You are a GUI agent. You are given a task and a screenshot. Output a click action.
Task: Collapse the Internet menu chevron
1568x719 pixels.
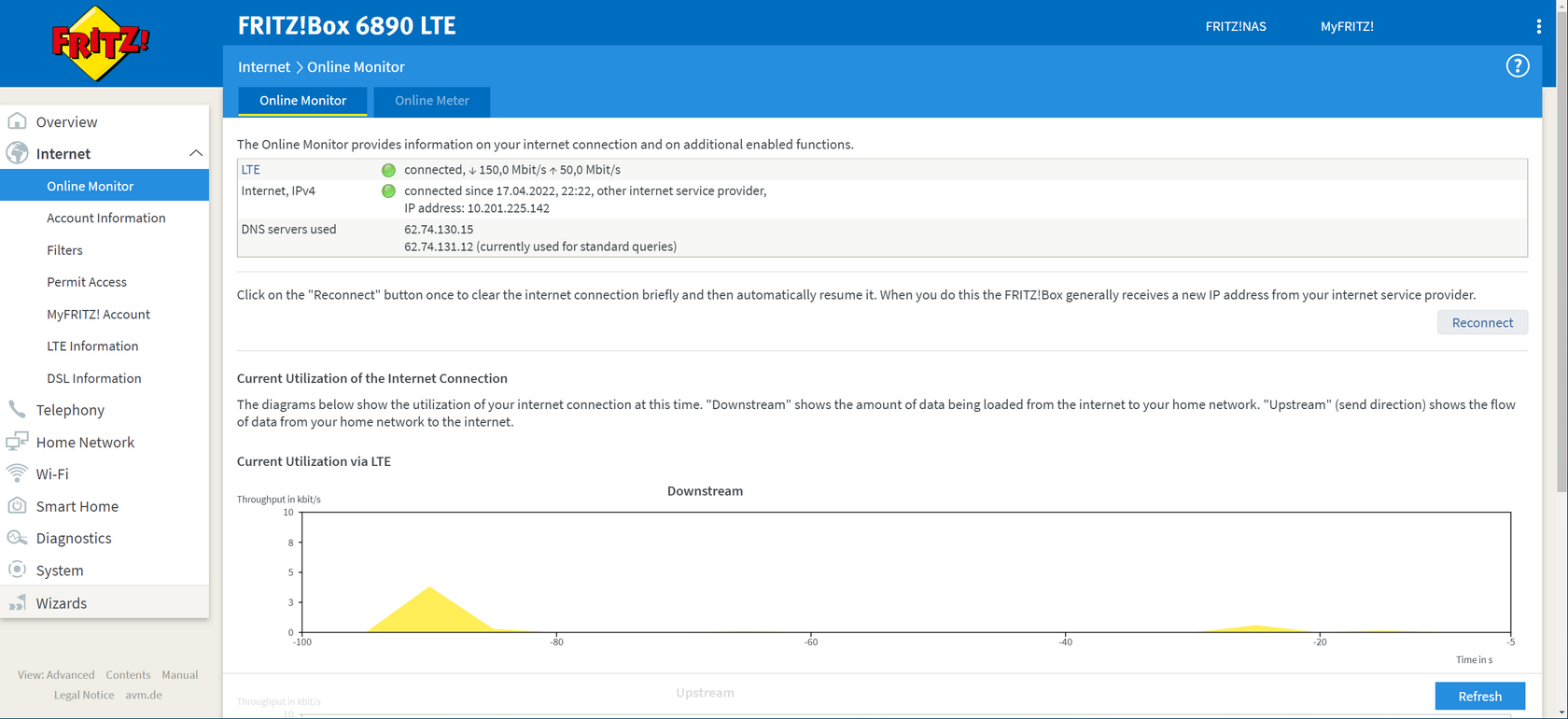(x=195, y=153)
